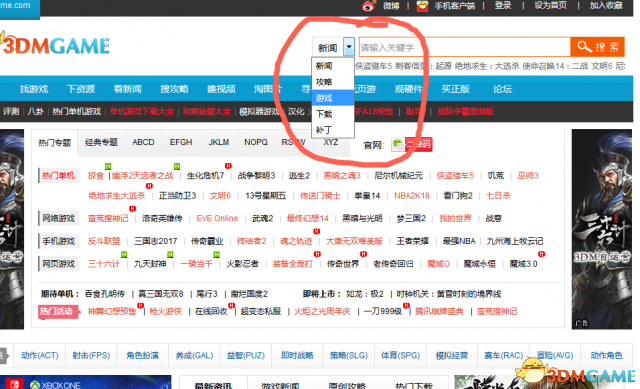Click 单机游戏下载大全 red link
Image resolution: width=640 pixels, height=389 pixels.
click(142, 111)
